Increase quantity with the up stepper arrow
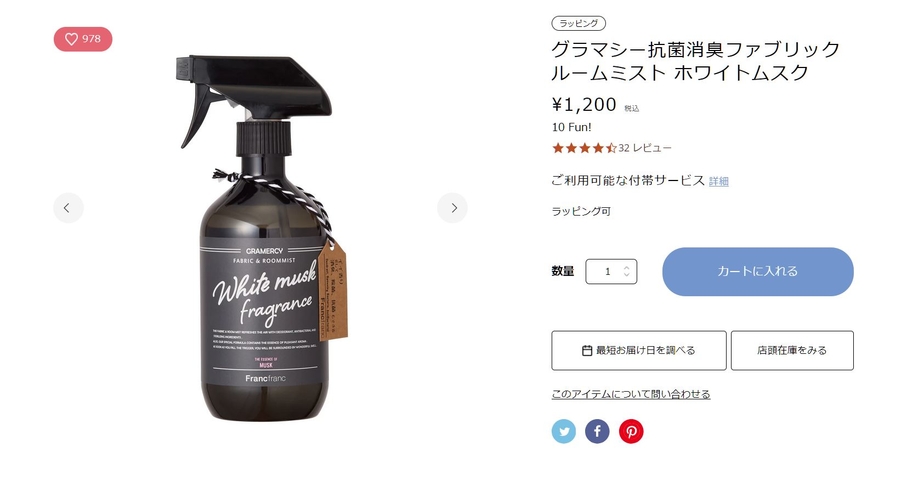The height and width of the screenshot is (480, 907). [626, 268]
